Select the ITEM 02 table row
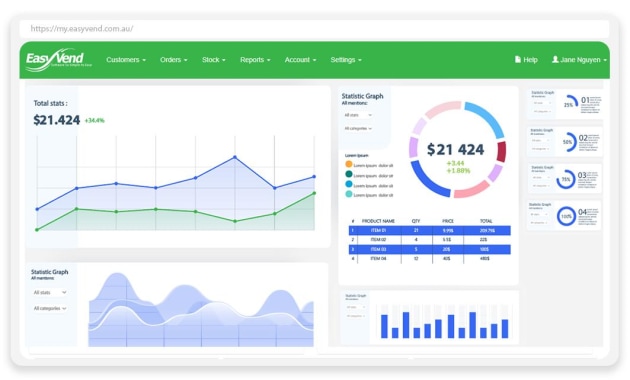 click(430, 240)
